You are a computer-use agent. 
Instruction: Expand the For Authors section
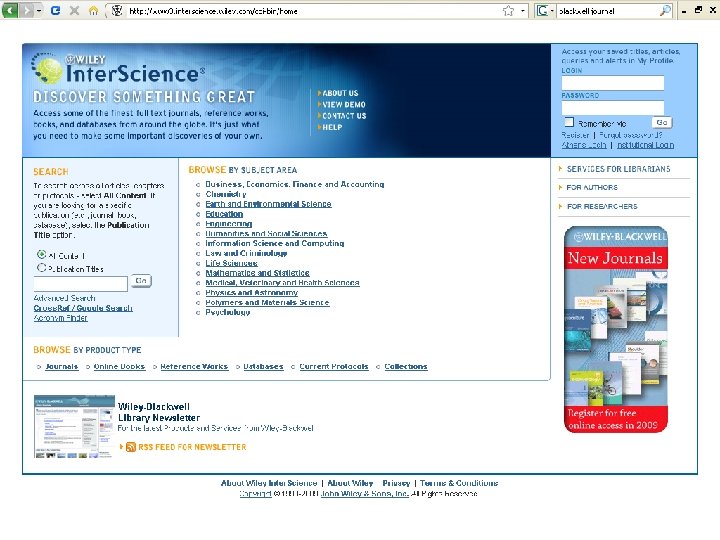[x=591, y=187]
